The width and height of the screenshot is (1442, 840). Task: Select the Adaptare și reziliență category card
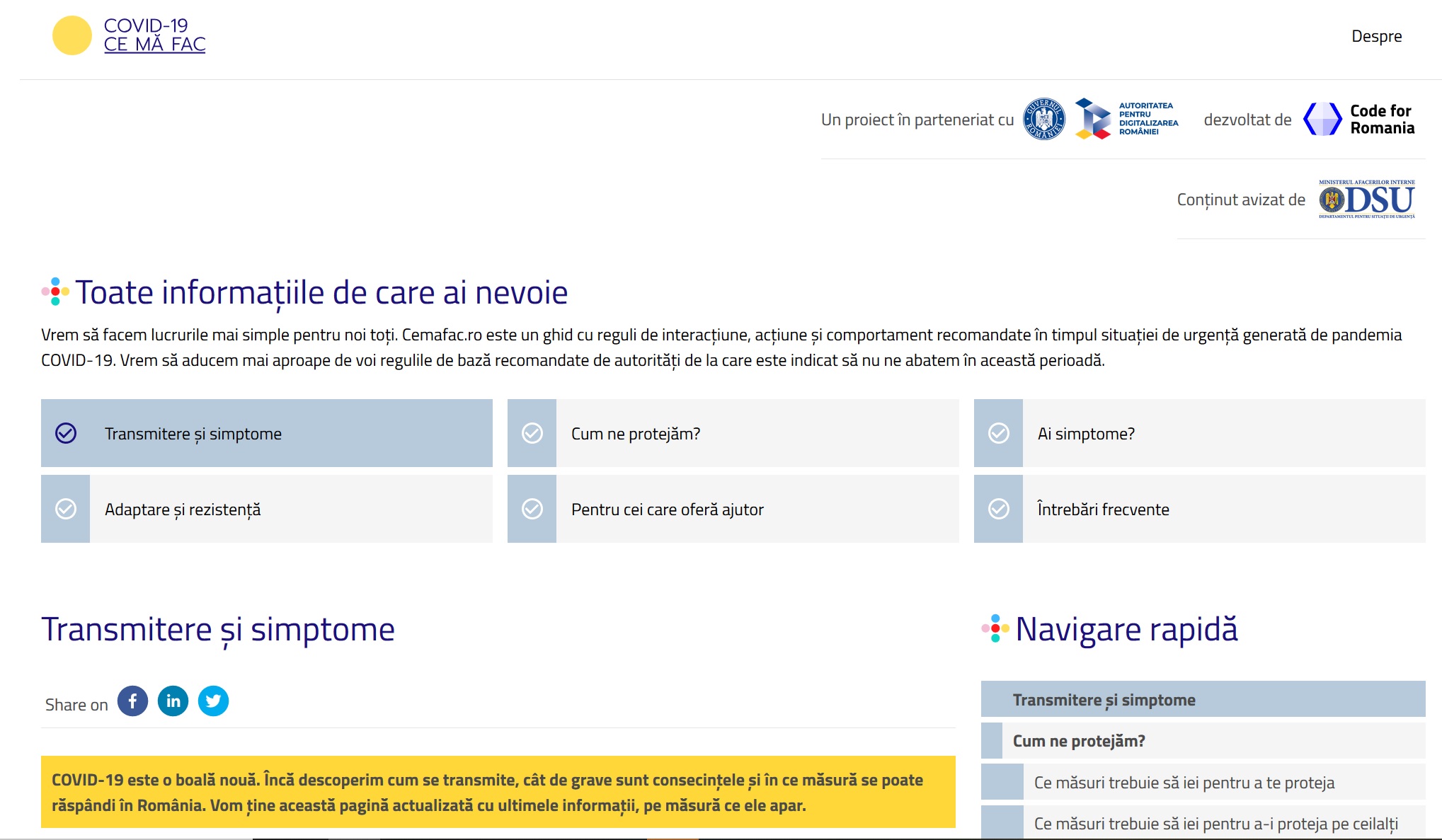pos(267,509)
